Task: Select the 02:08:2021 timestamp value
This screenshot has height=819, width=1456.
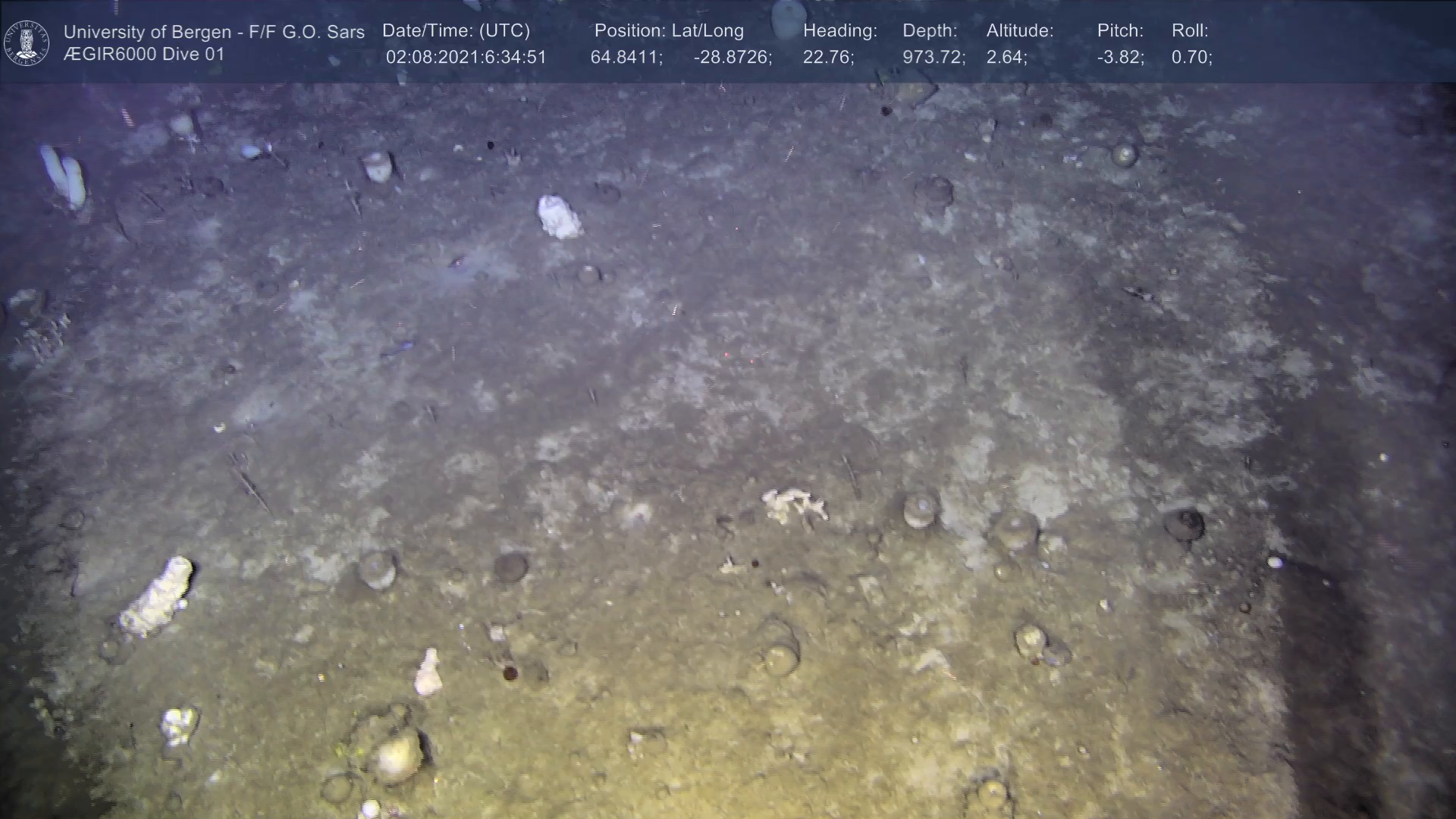Action: (466, 58)
